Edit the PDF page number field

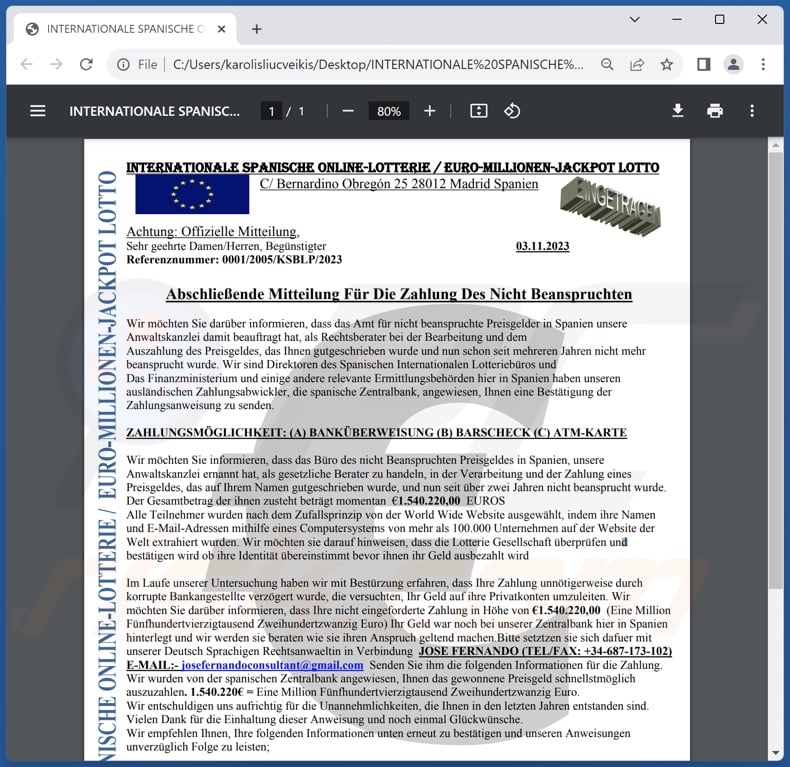(271, 111)
